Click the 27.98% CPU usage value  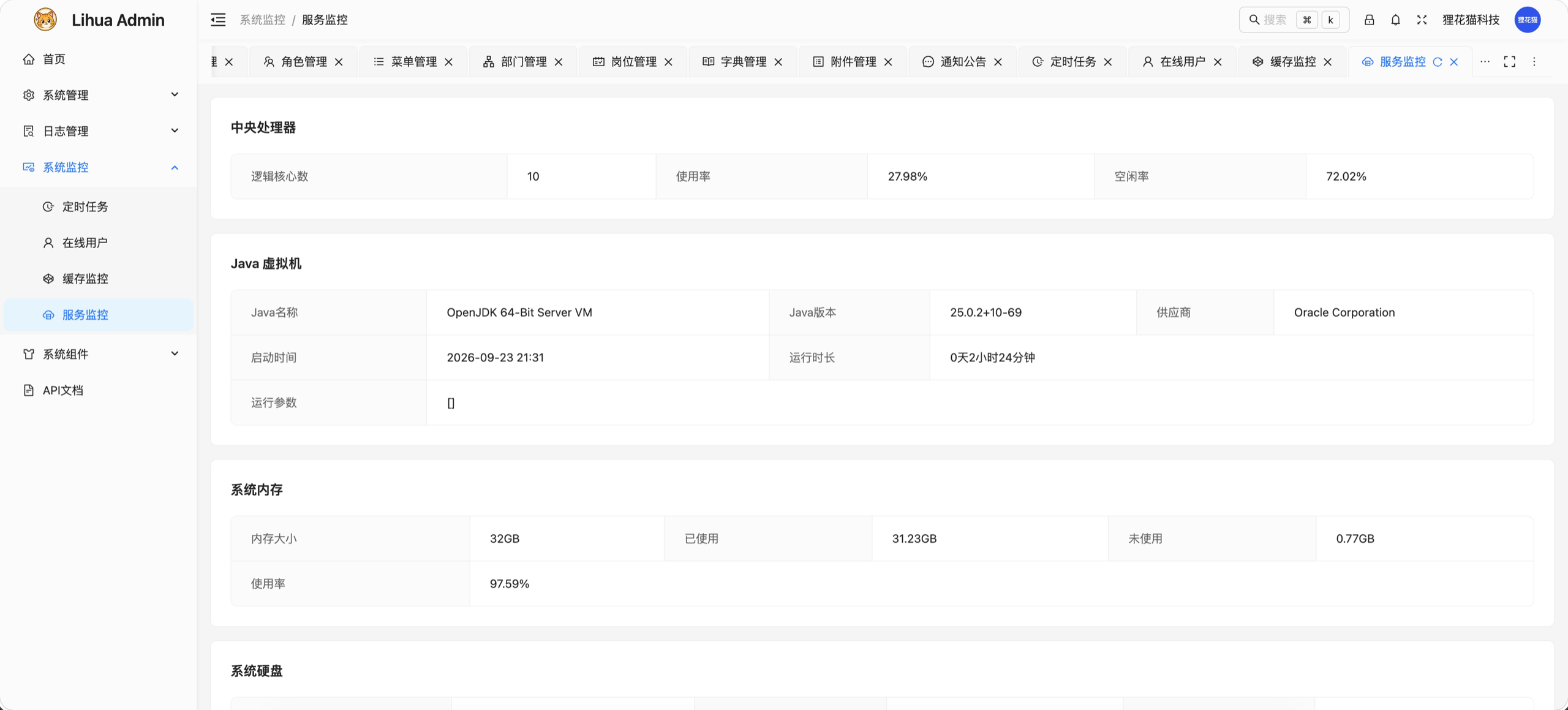coord(908,176)
